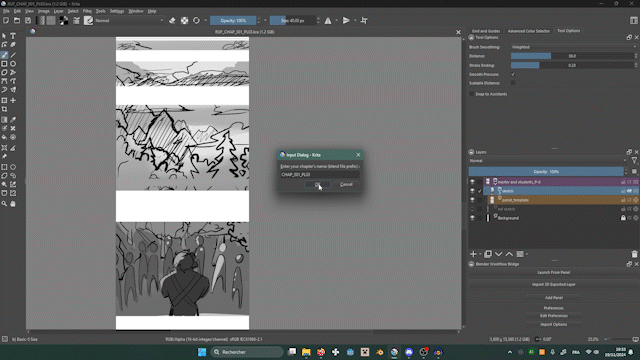The height and width of the screenshot is (360, 640).
Task: Toggle eraser mode in toolbar
Action: (172, 20)
